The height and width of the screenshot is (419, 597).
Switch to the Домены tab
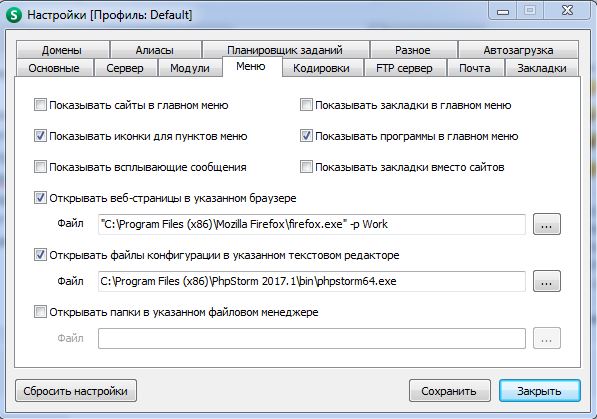pyautogui.click(x=62, y=50)
